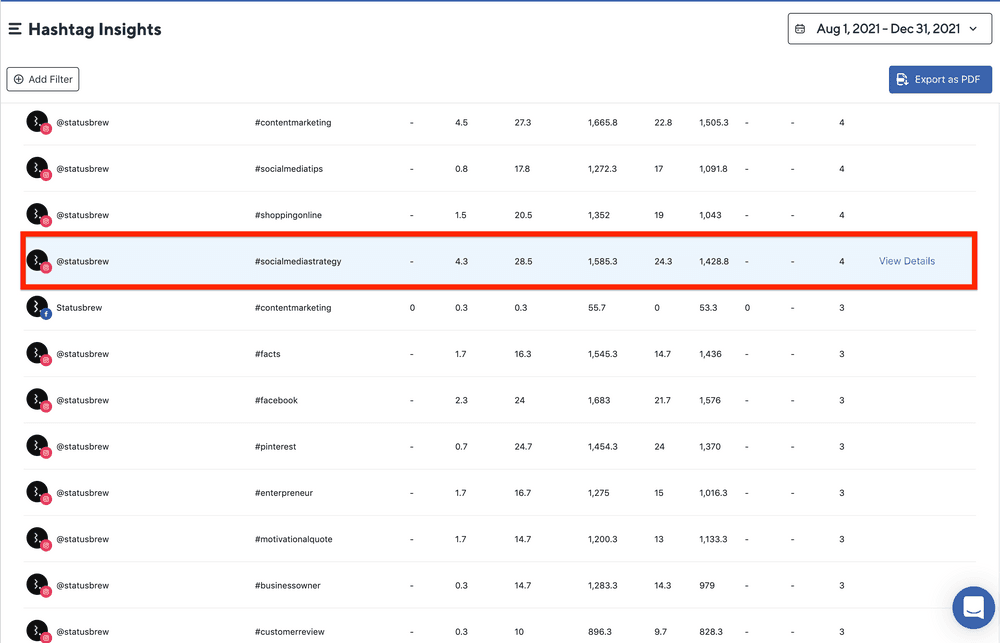Open the hamburger menu beside Hashtag Insights
This screenshot has height=643, width=1000.
point(15,29)
